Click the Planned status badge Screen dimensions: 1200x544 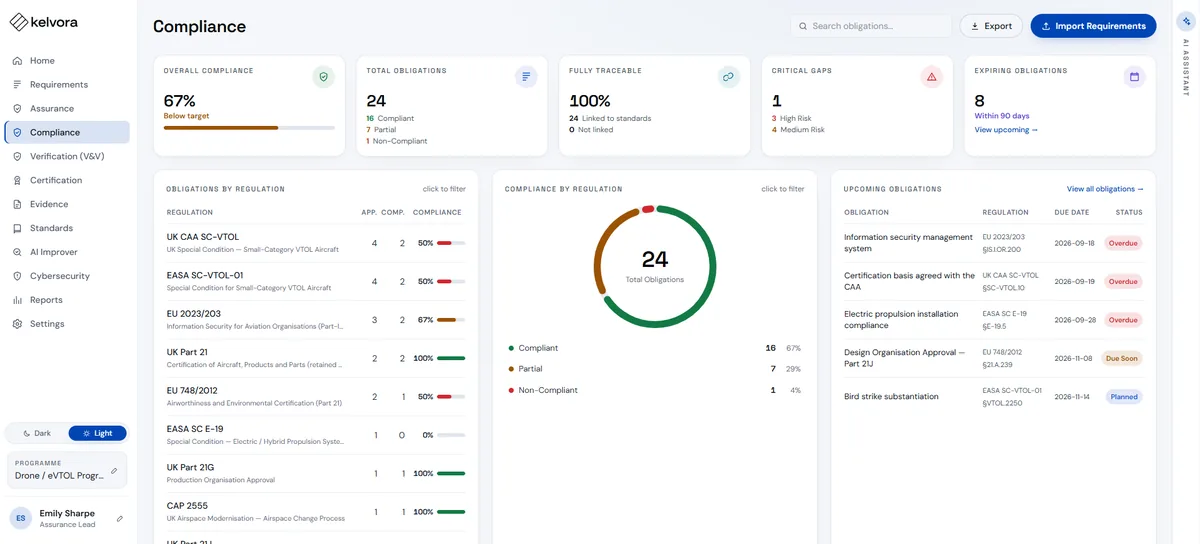click(1123, 397)
